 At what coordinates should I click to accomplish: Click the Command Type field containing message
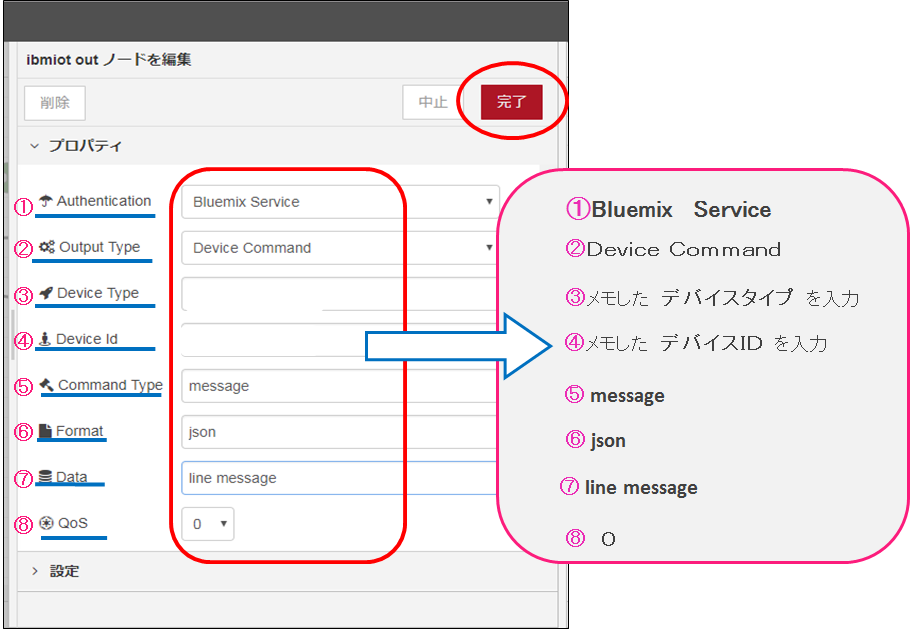tap(340, 386)
